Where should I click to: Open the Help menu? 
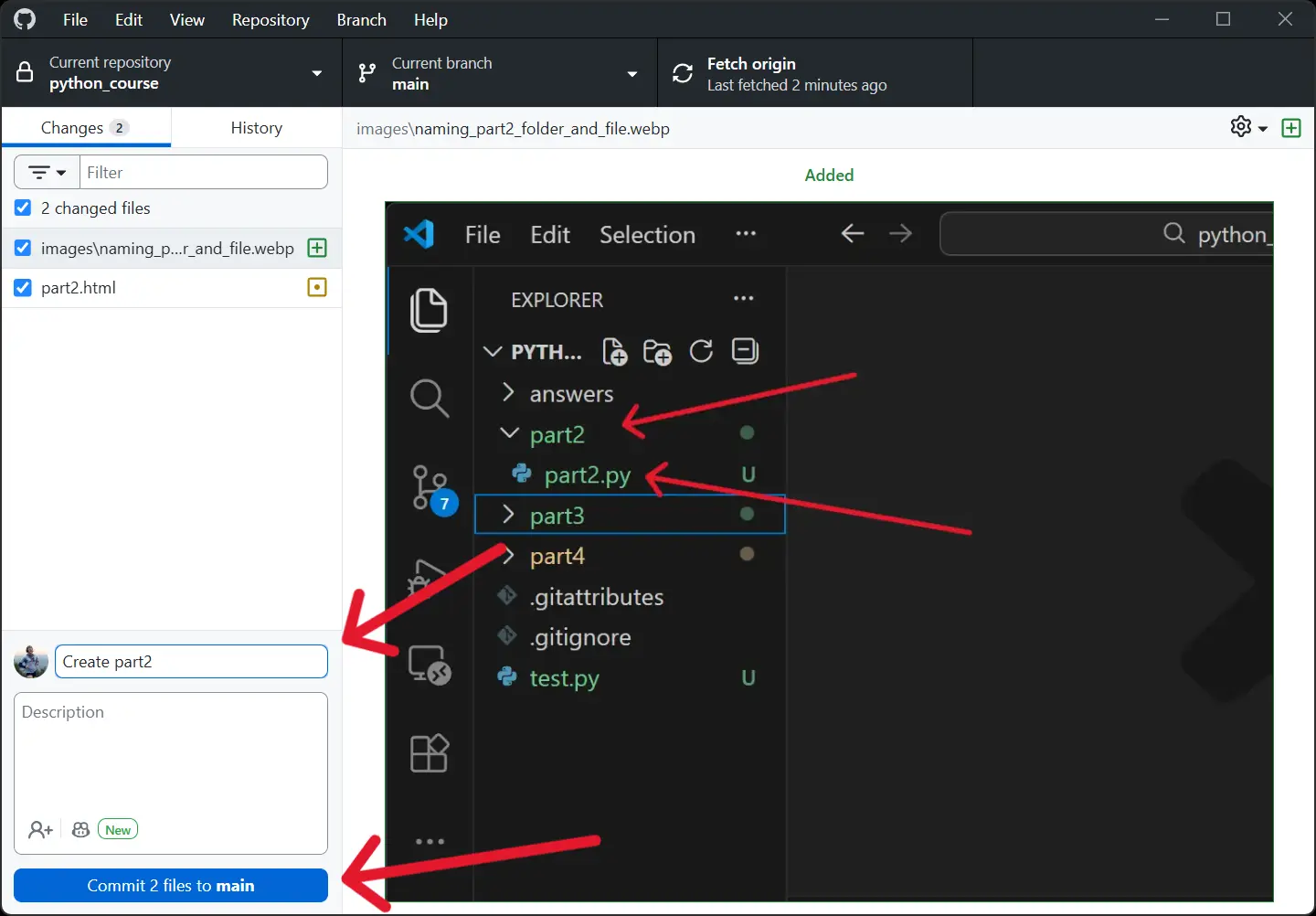[x=430, y=19]
